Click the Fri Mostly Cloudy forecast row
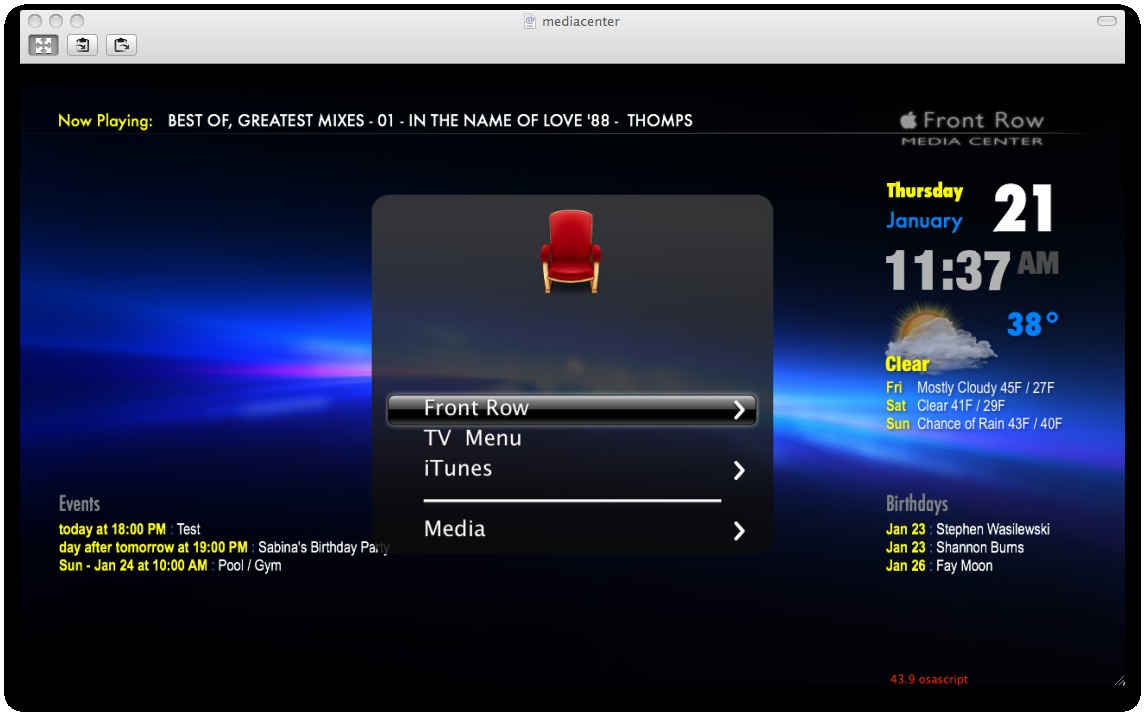1145x716 pixels. [x=970, y=388]
